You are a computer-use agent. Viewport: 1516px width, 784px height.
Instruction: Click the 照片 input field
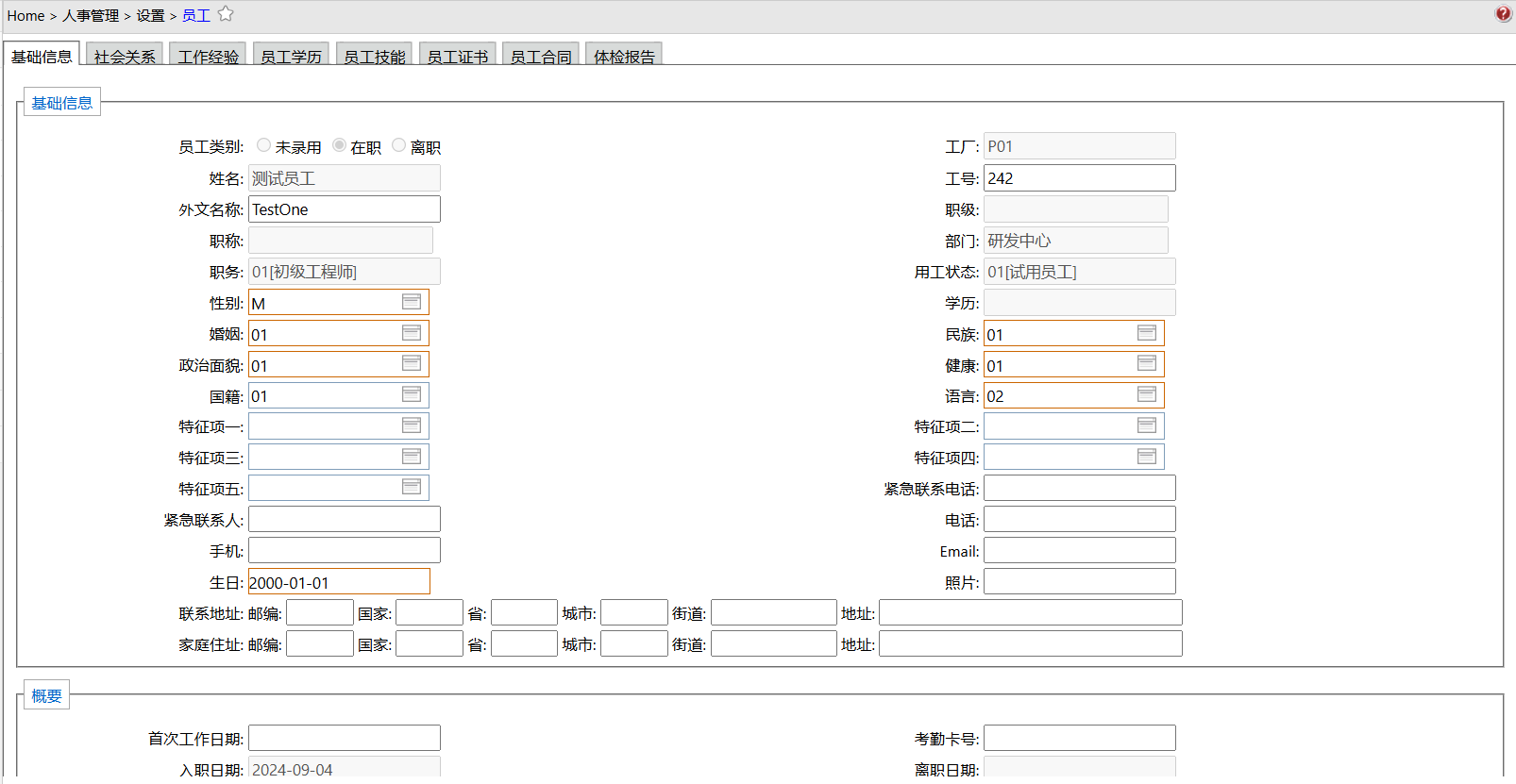(x=1080, y=581)
